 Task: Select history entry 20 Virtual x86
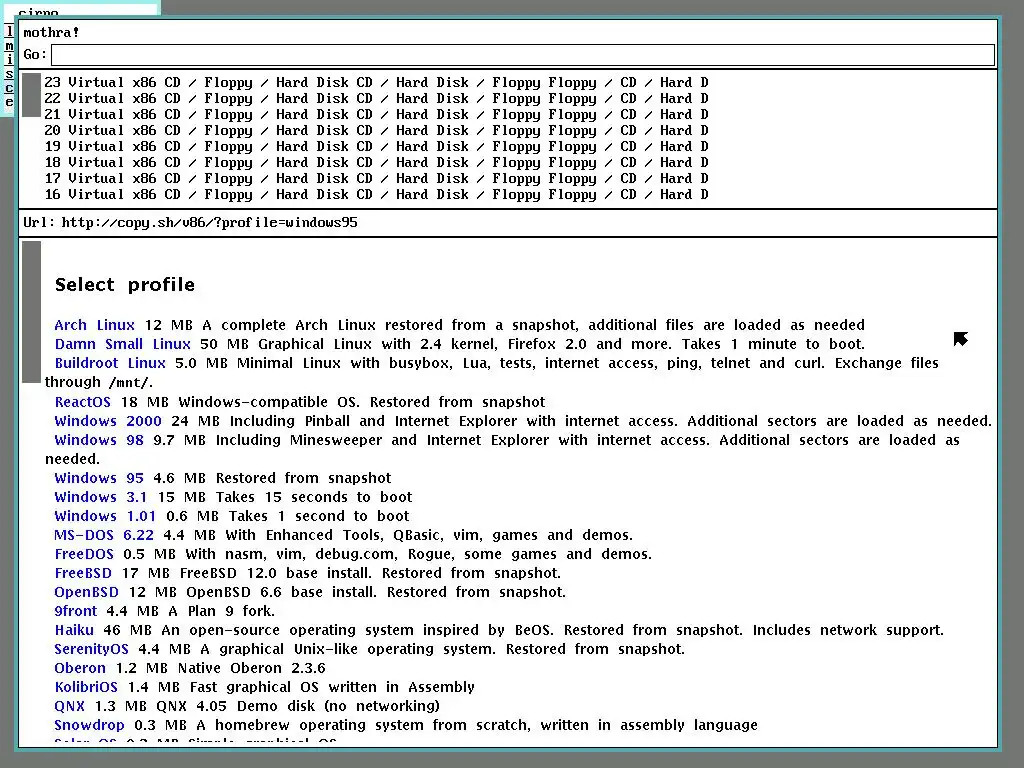click(376, 131)
